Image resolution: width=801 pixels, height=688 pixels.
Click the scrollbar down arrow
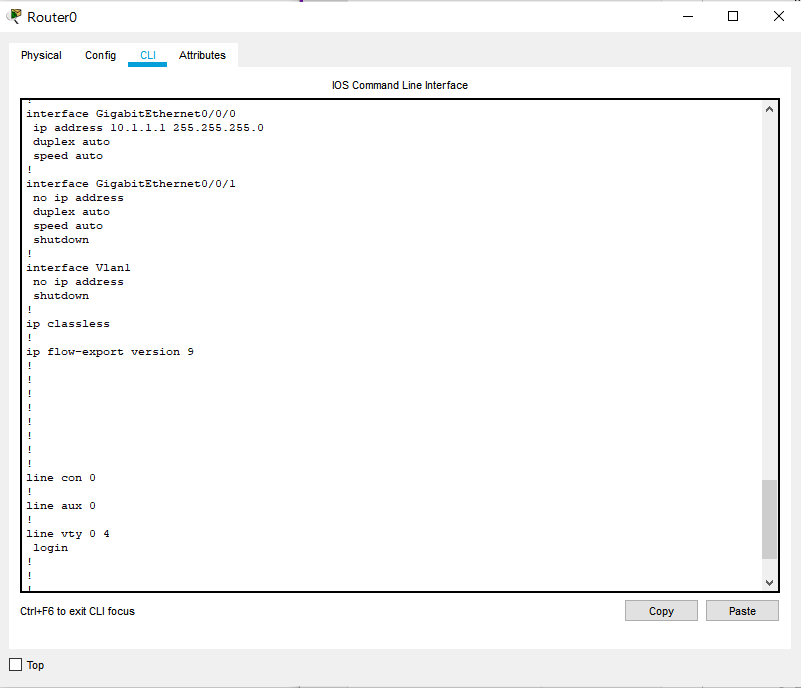tap(769, 582)
